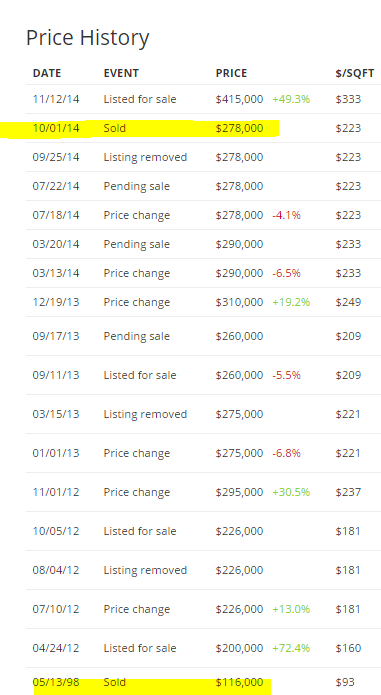Viewport: 381px width, 695px height.
Task: Click the $226,000 price on 07/10/12
Action: coord(239,609)
